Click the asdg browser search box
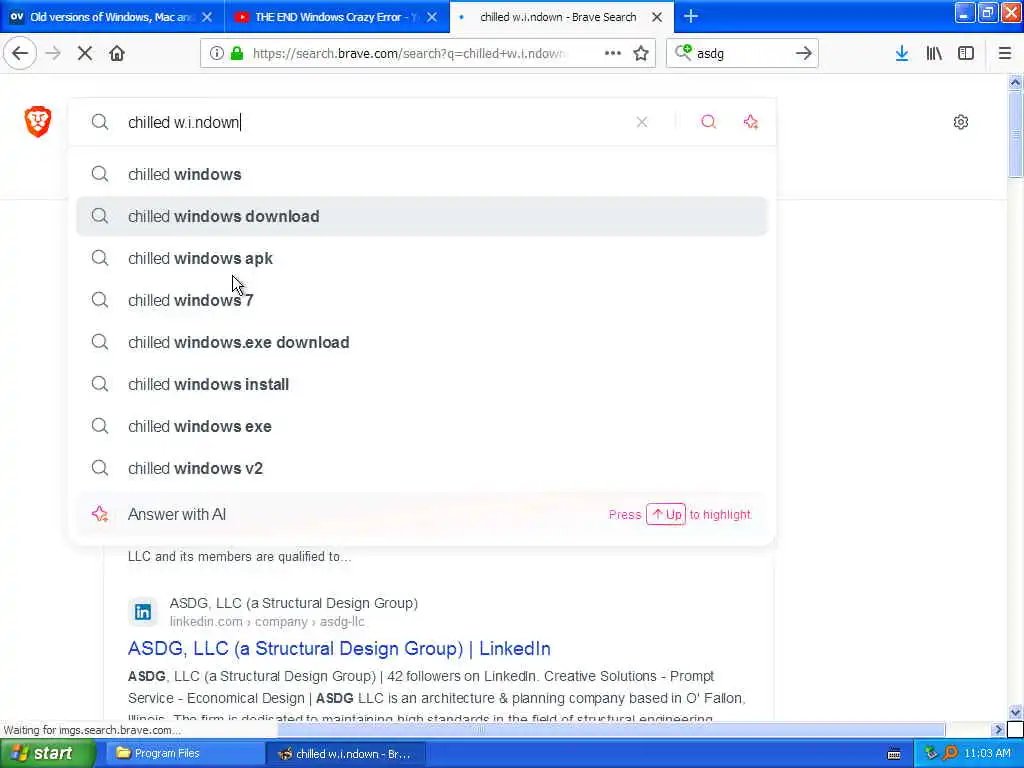This screenshot has height=768, width=1024. tap(741, 54)
